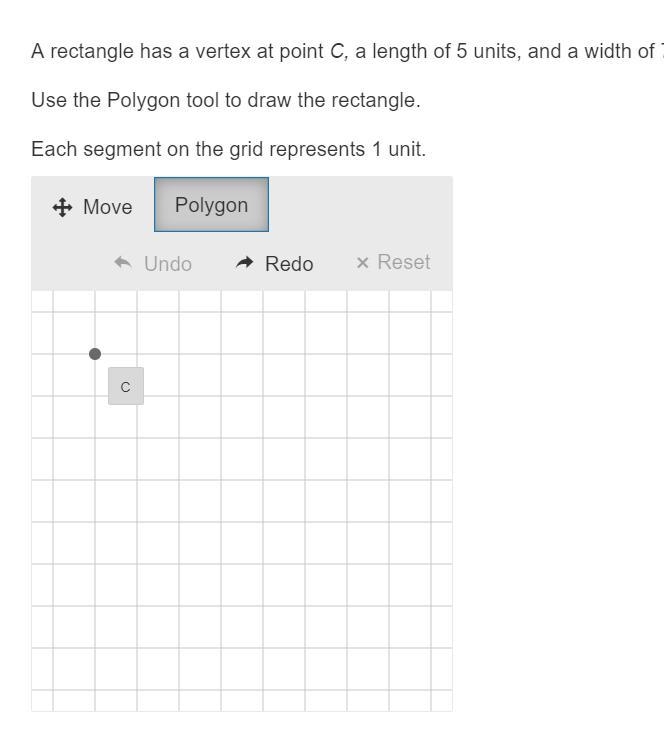Click intersection seven right, five below C
This screenshot has height=730, width=664.
(389, 564)
